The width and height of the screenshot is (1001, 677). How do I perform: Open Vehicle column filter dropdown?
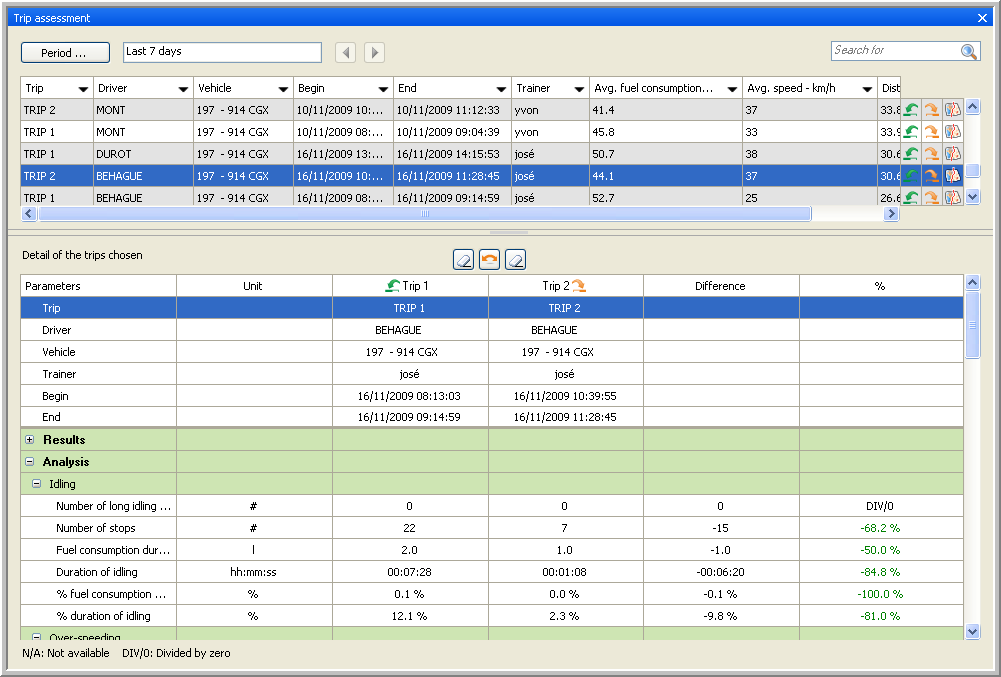click(x=283, y=89)
